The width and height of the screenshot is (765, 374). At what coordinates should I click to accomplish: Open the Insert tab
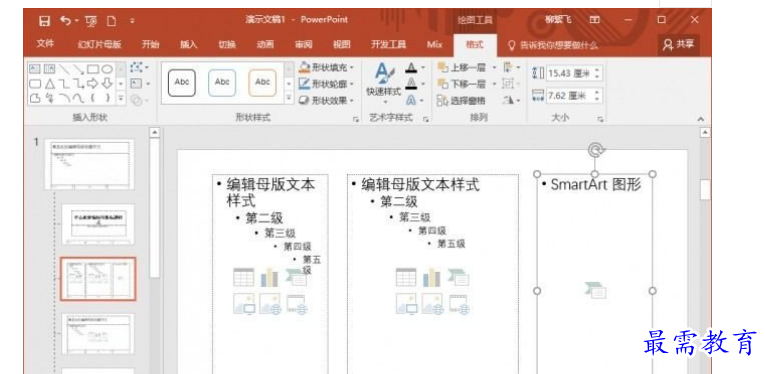click(x=189, y=44)
